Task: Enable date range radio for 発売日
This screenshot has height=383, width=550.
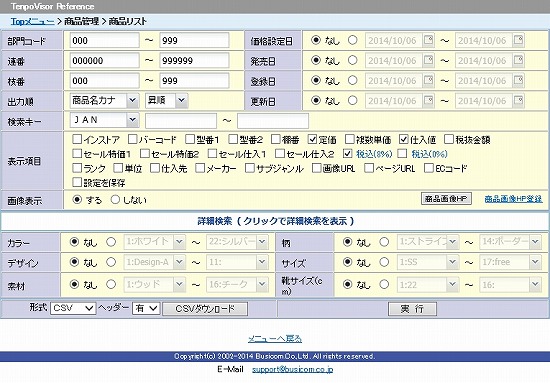Action: [x=353, y=60]
